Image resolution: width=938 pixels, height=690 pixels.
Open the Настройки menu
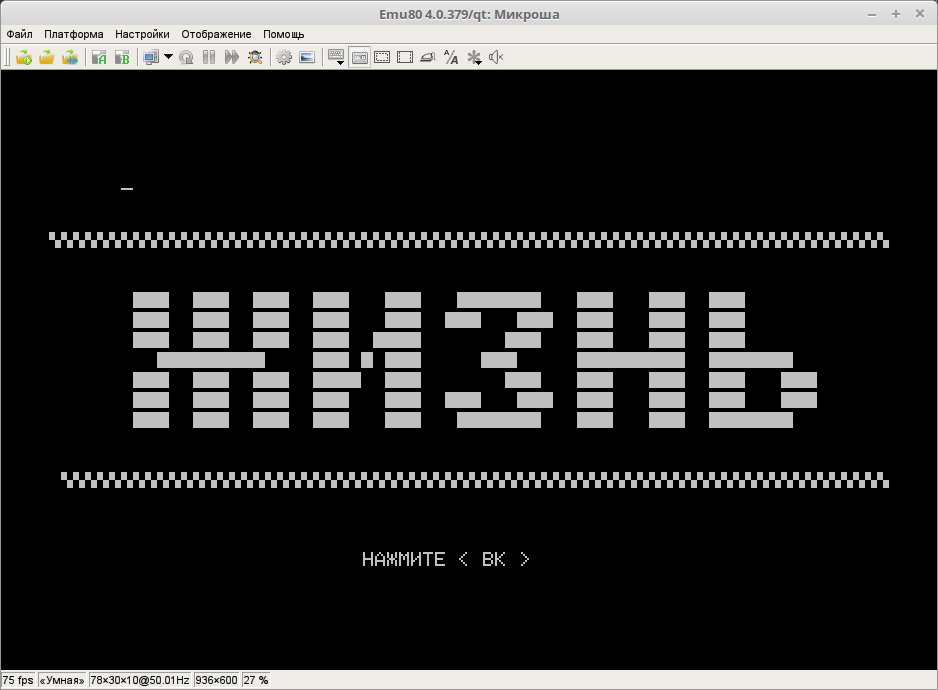(142, 34)
